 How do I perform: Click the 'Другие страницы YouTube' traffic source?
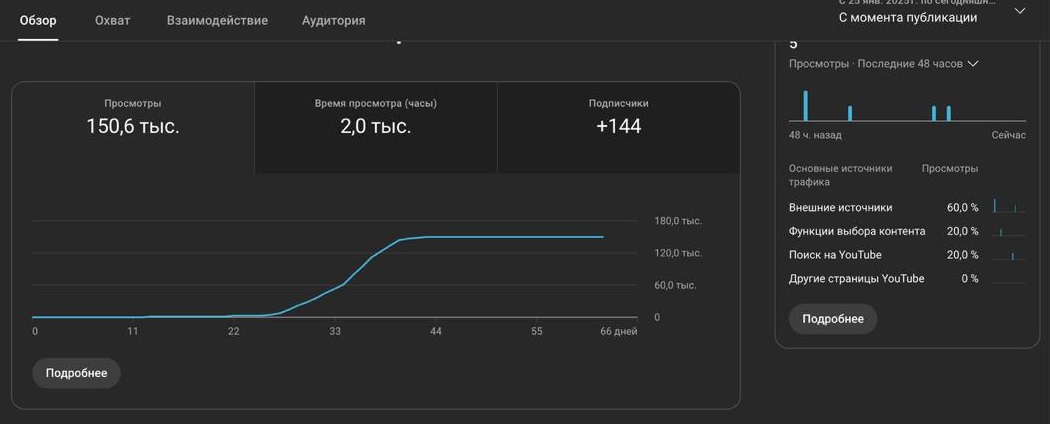pos(856,278)
